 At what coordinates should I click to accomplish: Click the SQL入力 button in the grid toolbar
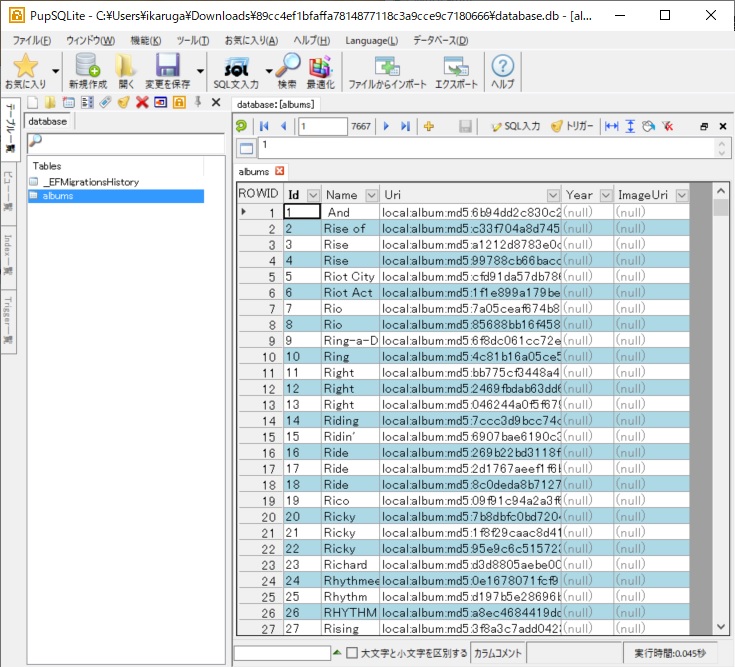click(516, 126)
